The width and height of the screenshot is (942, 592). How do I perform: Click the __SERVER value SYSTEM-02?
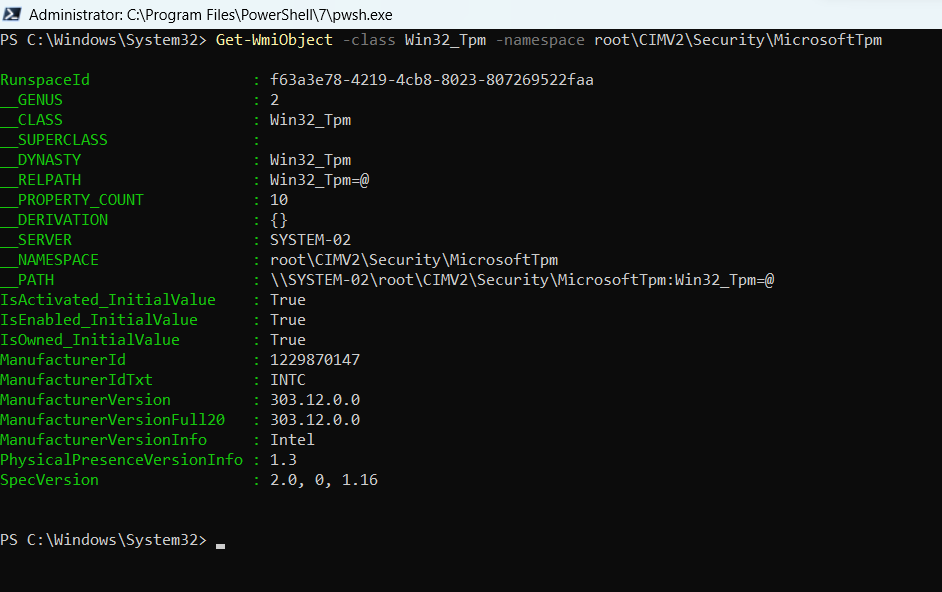pos(310,240)
